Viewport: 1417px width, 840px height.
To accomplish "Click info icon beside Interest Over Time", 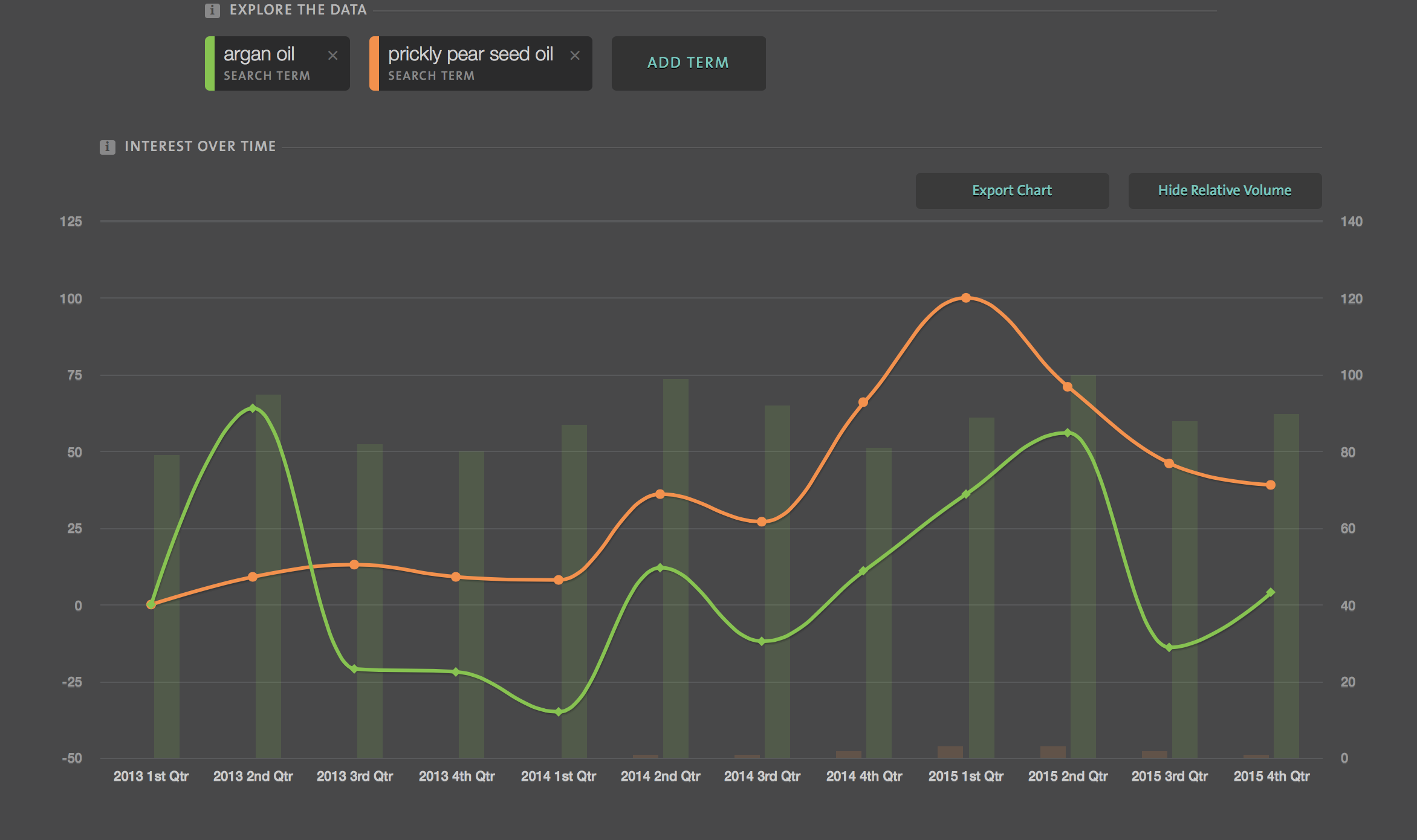I will pyautogui.click(x=108, y=147).
